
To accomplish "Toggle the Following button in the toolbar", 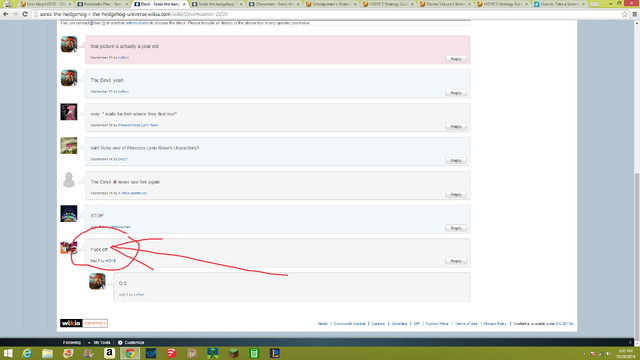I will [x=72, y=342].
